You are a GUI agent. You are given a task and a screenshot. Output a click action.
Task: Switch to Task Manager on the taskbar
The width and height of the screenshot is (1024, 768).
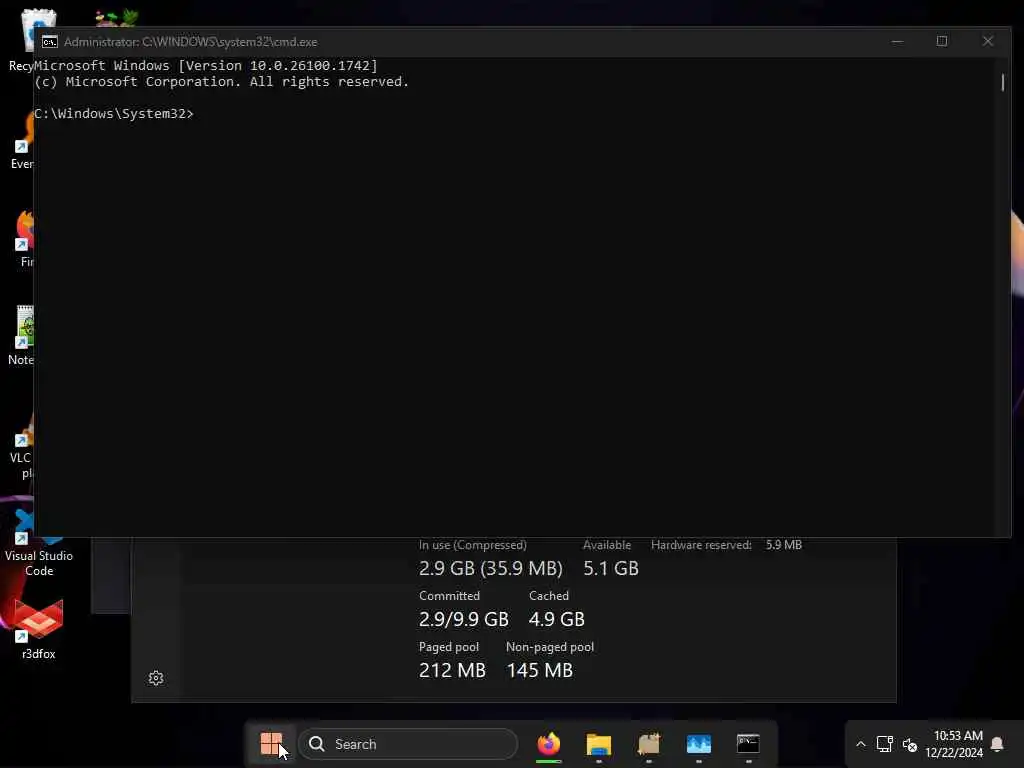tap(698, 744)
